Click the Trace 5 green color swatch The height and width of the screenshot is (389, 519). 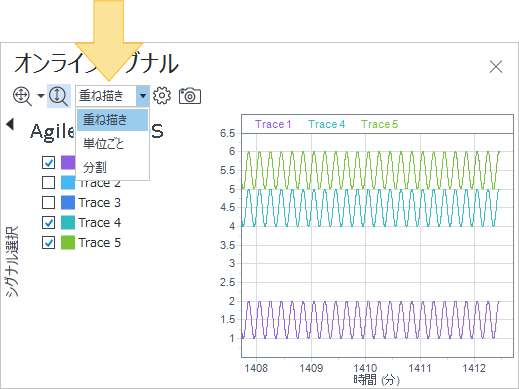point(68,243)
